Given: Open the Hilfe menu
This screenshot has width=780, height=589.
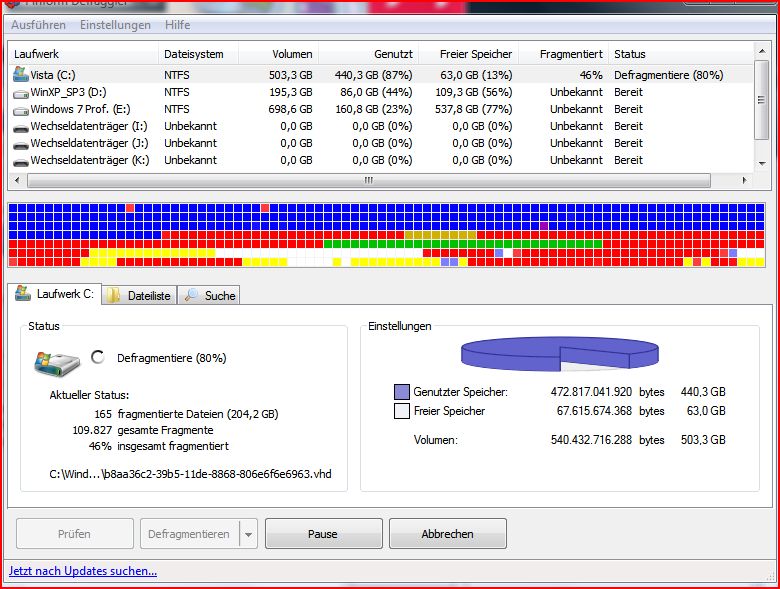Looking at the screenshot, I should pos(178,25).
